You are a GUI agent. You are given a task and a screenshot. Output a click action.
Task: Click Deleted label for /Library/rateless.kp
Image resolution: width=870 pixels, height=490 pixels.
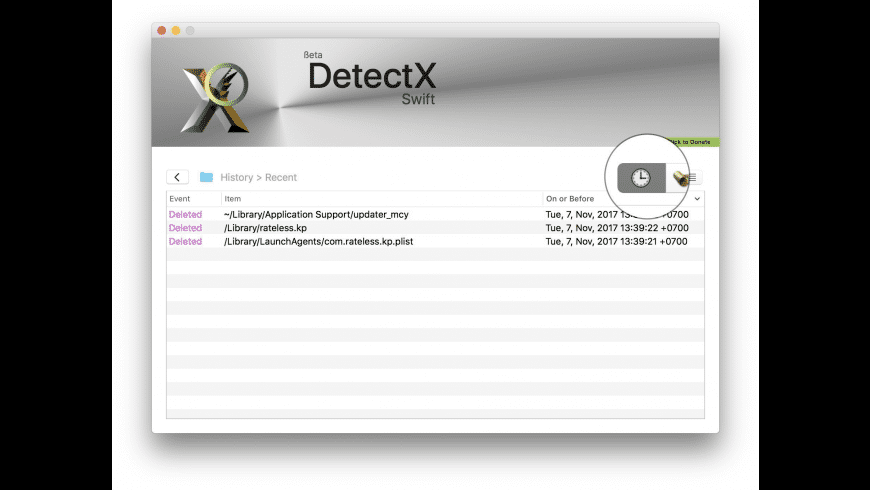185,228
